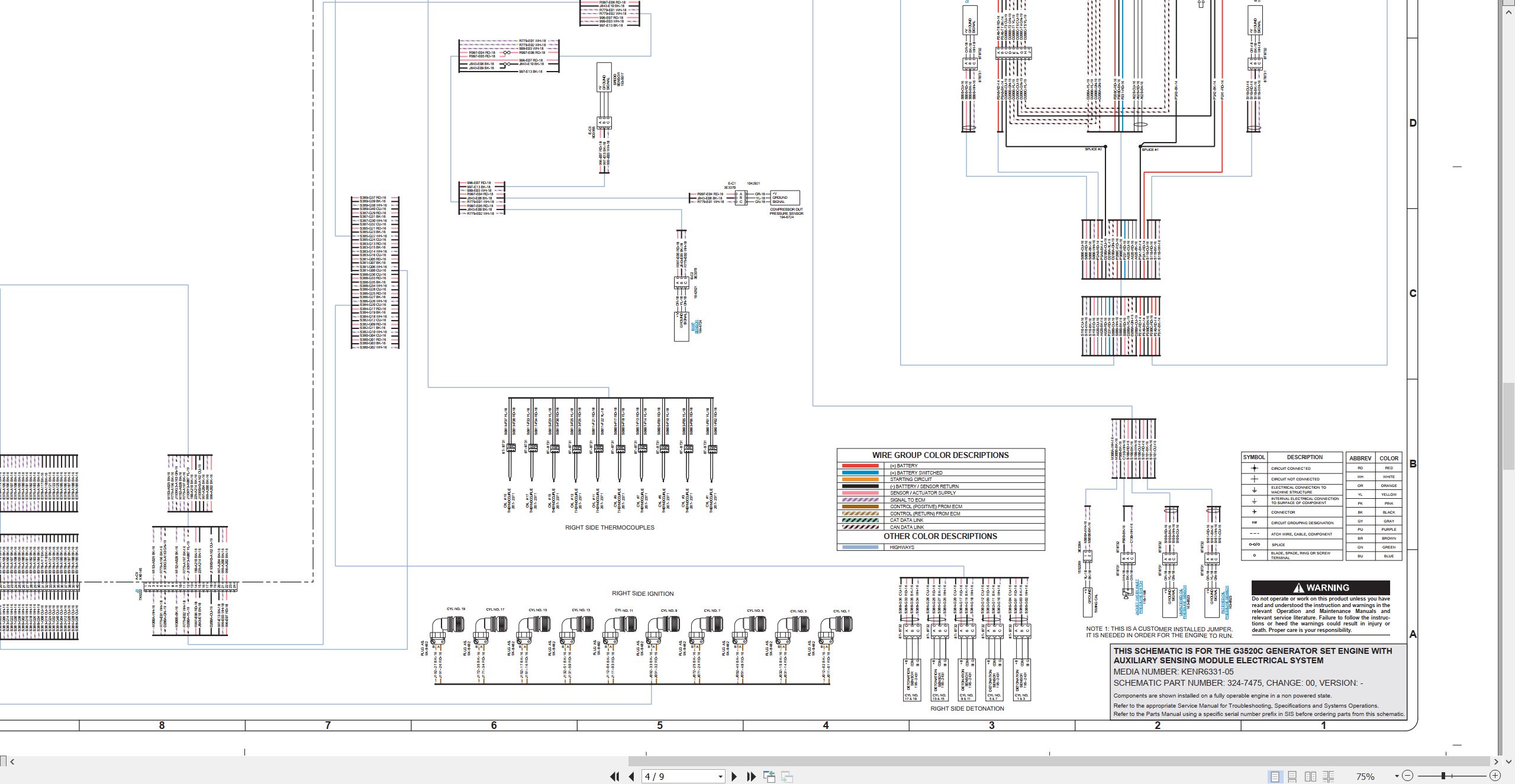The height and width of the screenshot is (784, 1515).
Task: Click the SCHEMATIC PART NUMBER: 324-7475 line
Action: point(1238,683)
